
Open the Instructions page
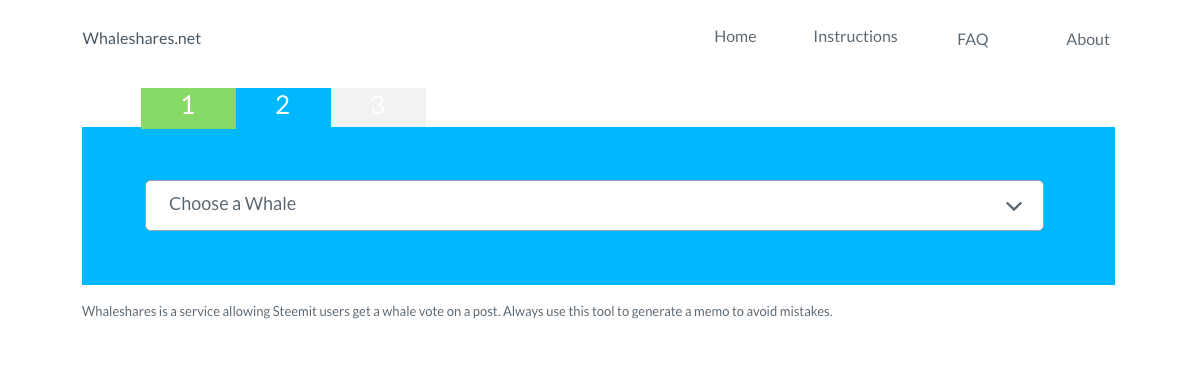[855, 37]
